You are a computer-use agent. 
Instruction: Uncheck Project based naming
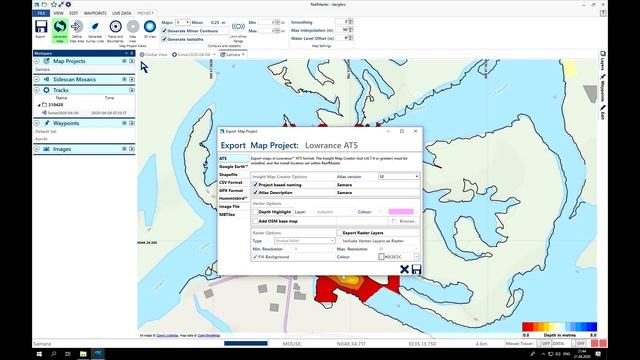[x=256, y=185]
